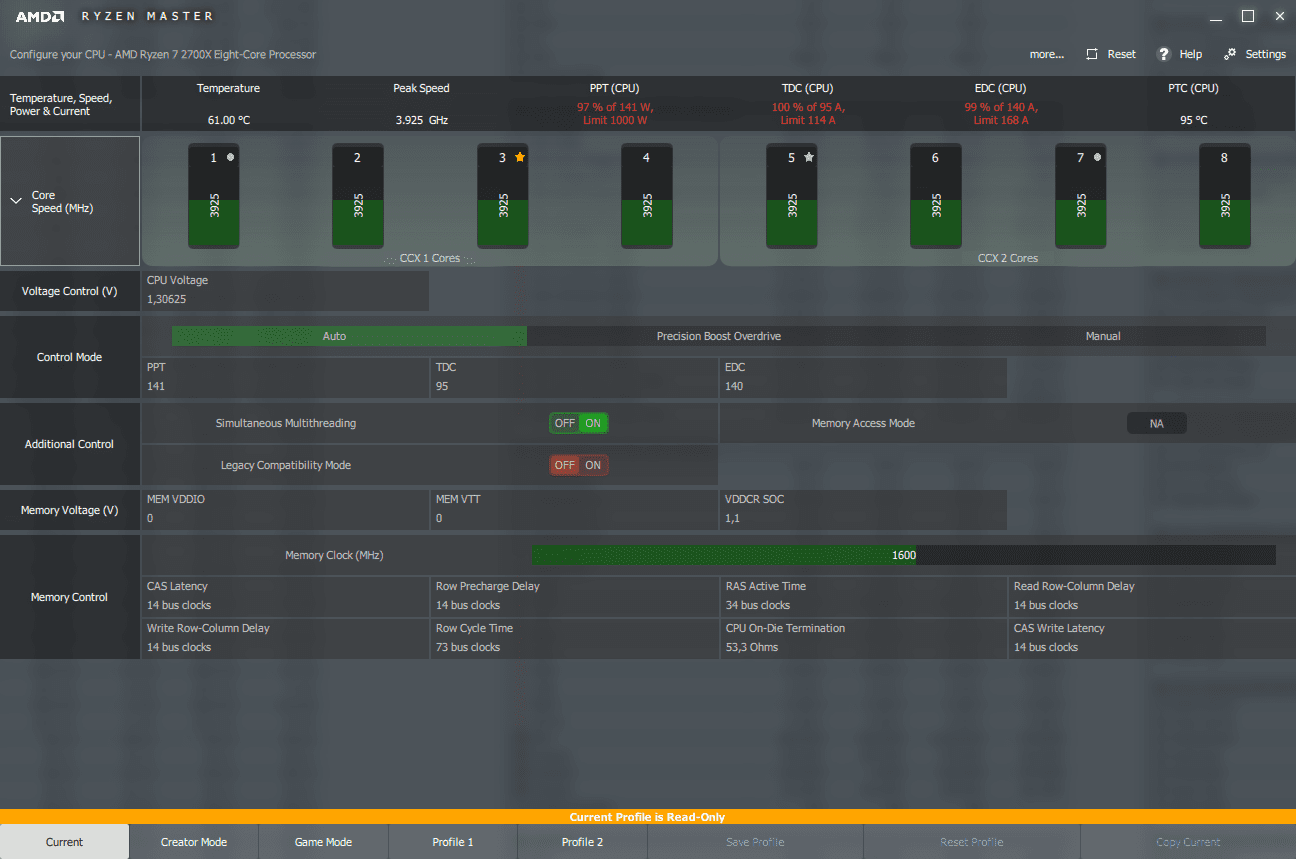Open the Profile 1 tab

pos(453,842)
